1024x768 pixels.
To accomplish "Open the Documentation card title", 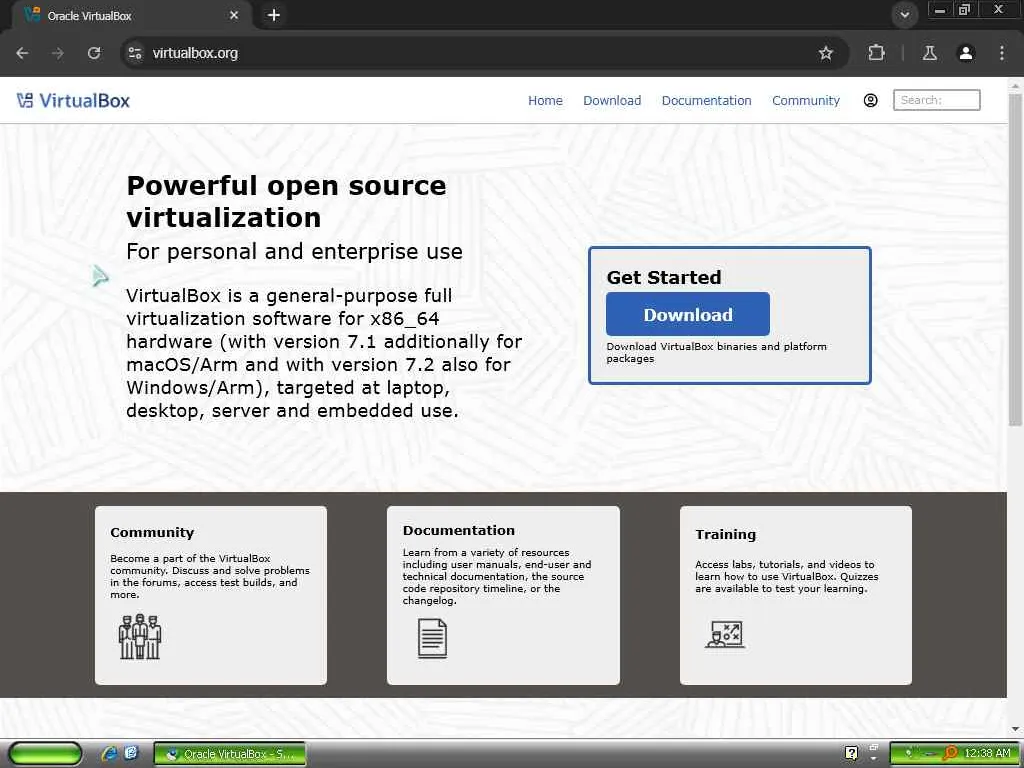I will click(458, 530).
